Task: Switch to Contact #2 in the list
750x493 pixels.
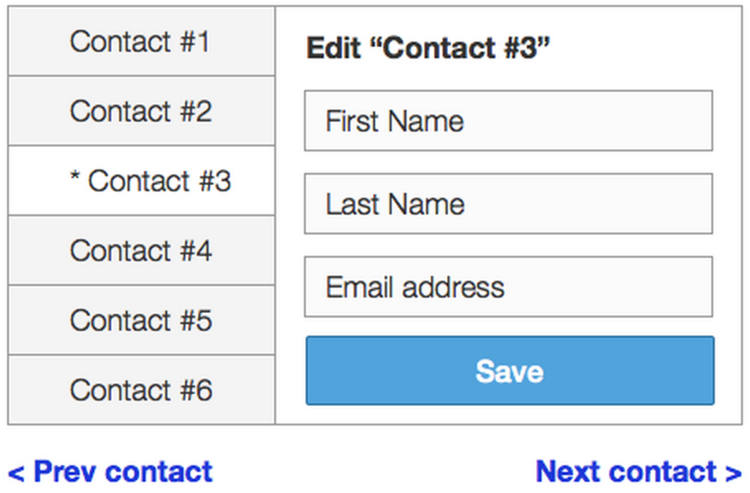Action: click(140, 111)
